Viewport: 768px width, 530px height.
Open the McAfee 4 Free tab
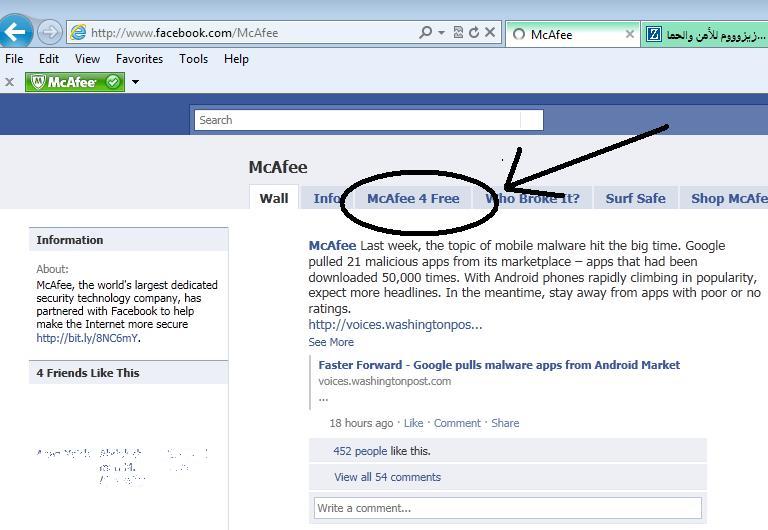point(413,198)
